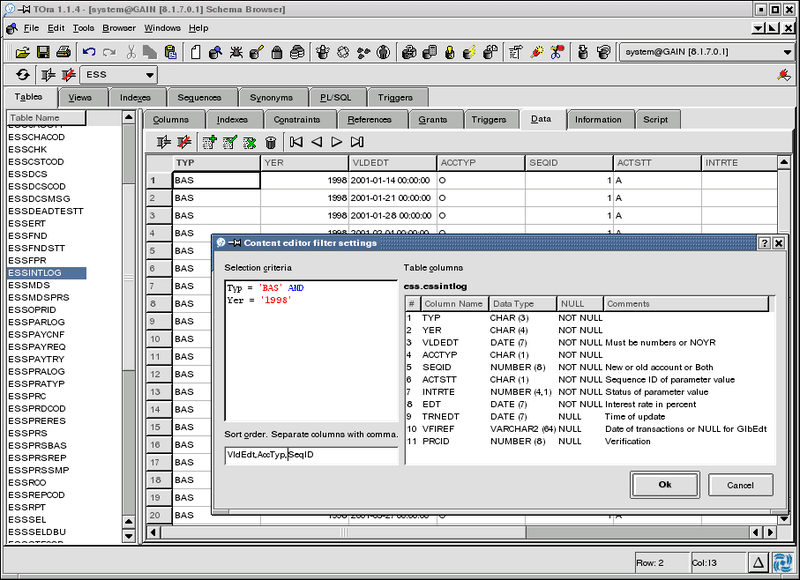Refresh the schema object list

point(22,72)
